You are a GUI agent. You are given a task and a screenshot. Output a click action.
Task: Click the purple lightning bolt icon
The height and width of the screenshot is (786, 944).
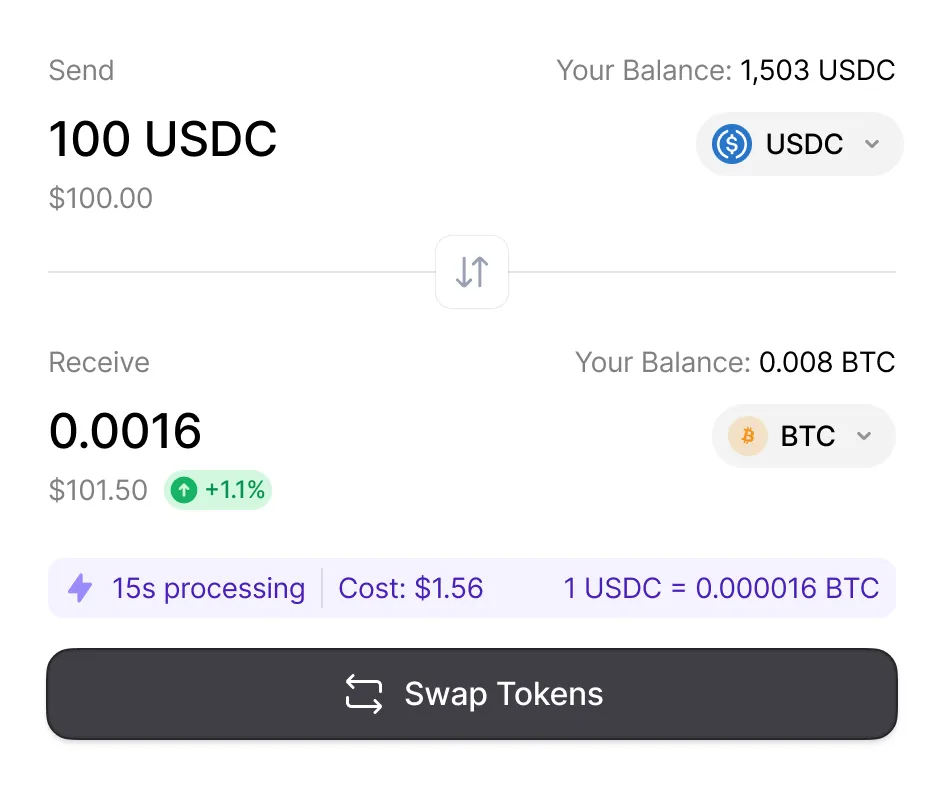(x=80, y=588)
